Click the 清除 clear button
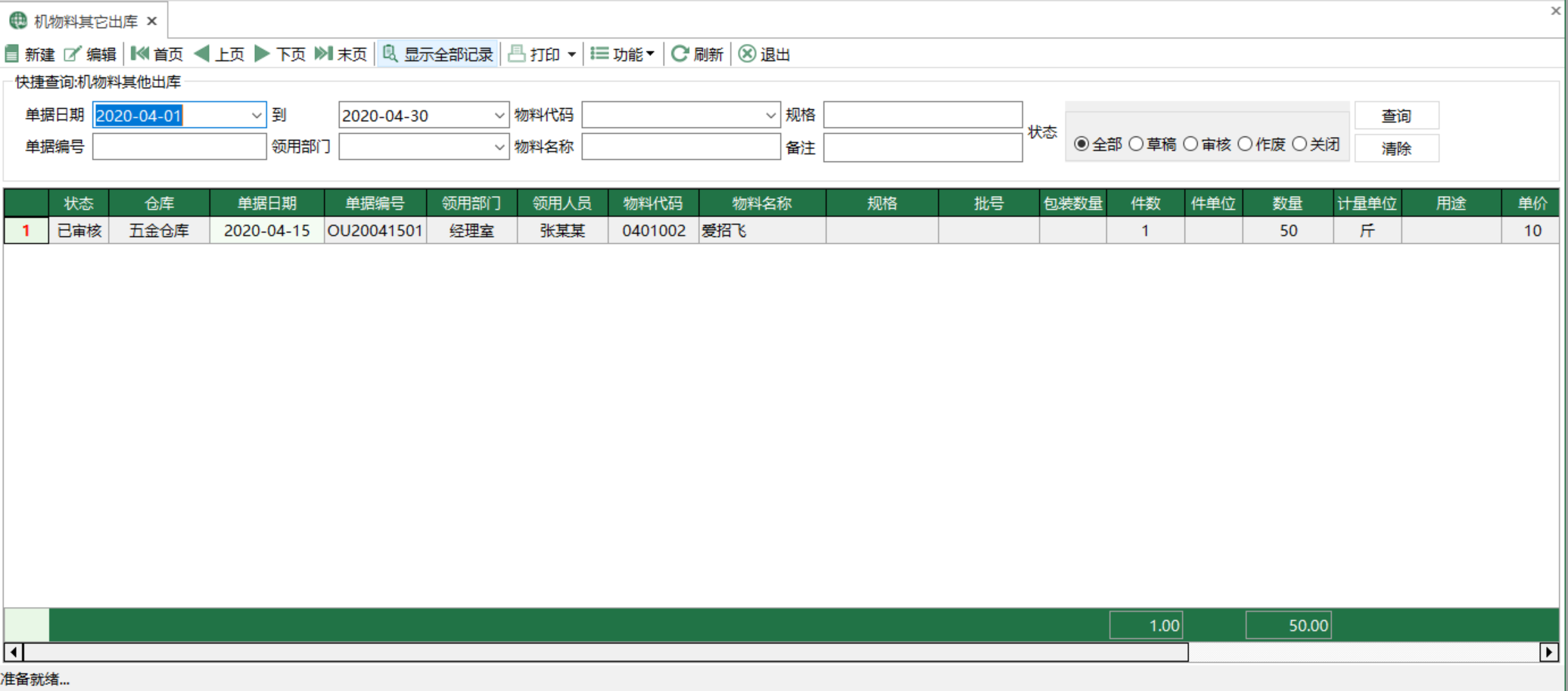 [1396, 148]
